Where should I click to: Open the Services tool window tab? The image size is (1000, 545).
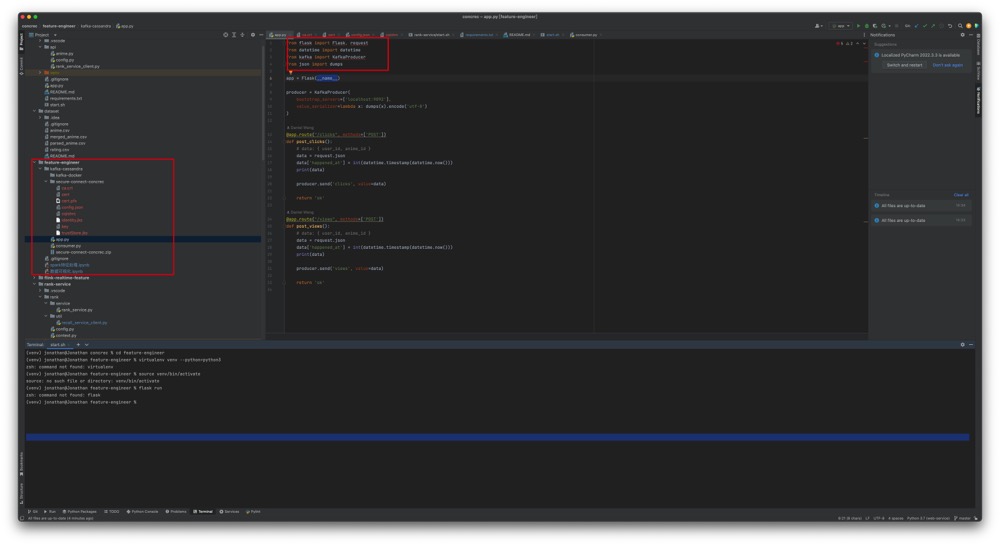pyautogui.click(x=230, y=511)
